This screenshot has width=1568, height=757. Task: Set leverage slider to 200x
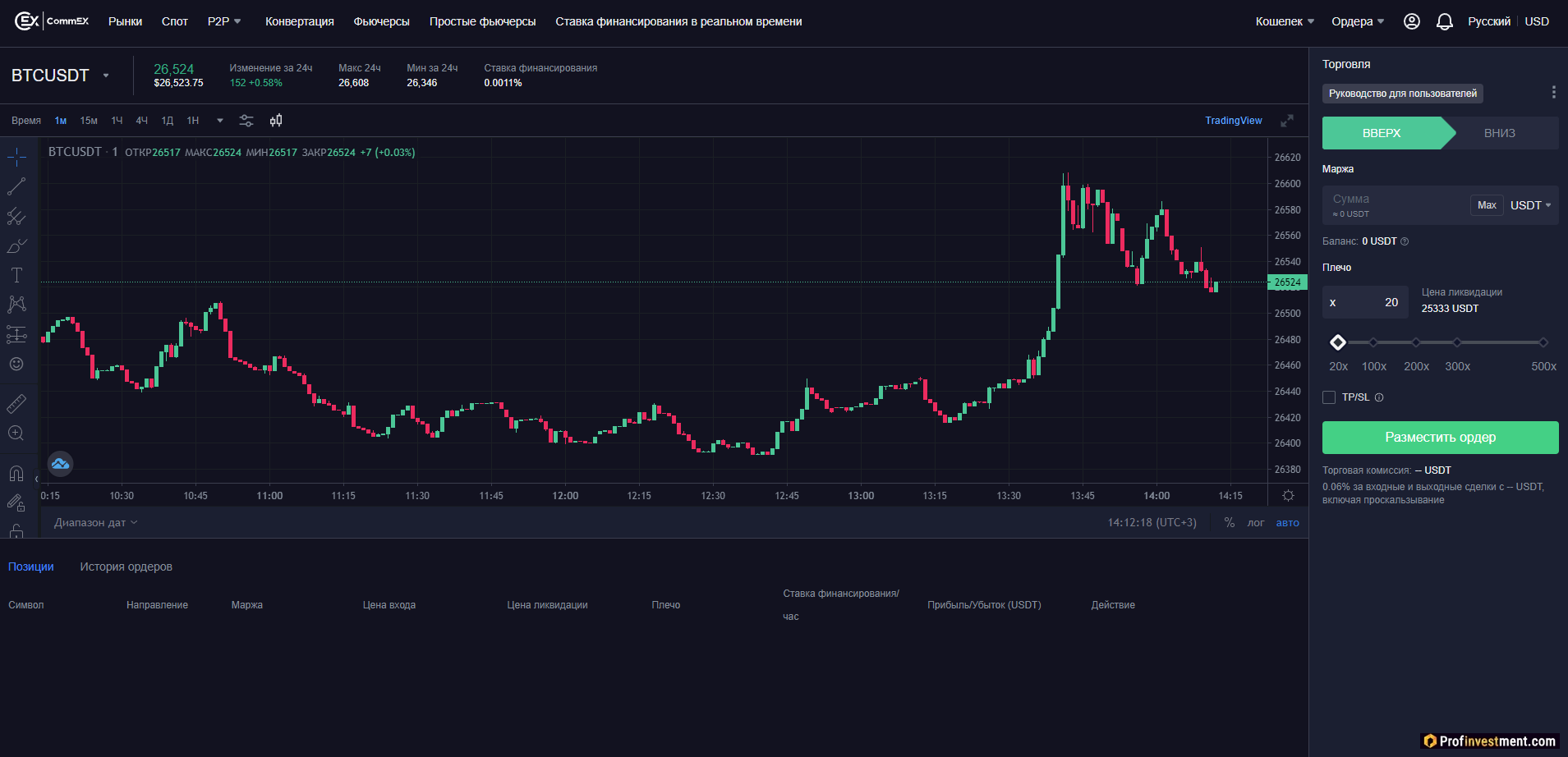1416,342
